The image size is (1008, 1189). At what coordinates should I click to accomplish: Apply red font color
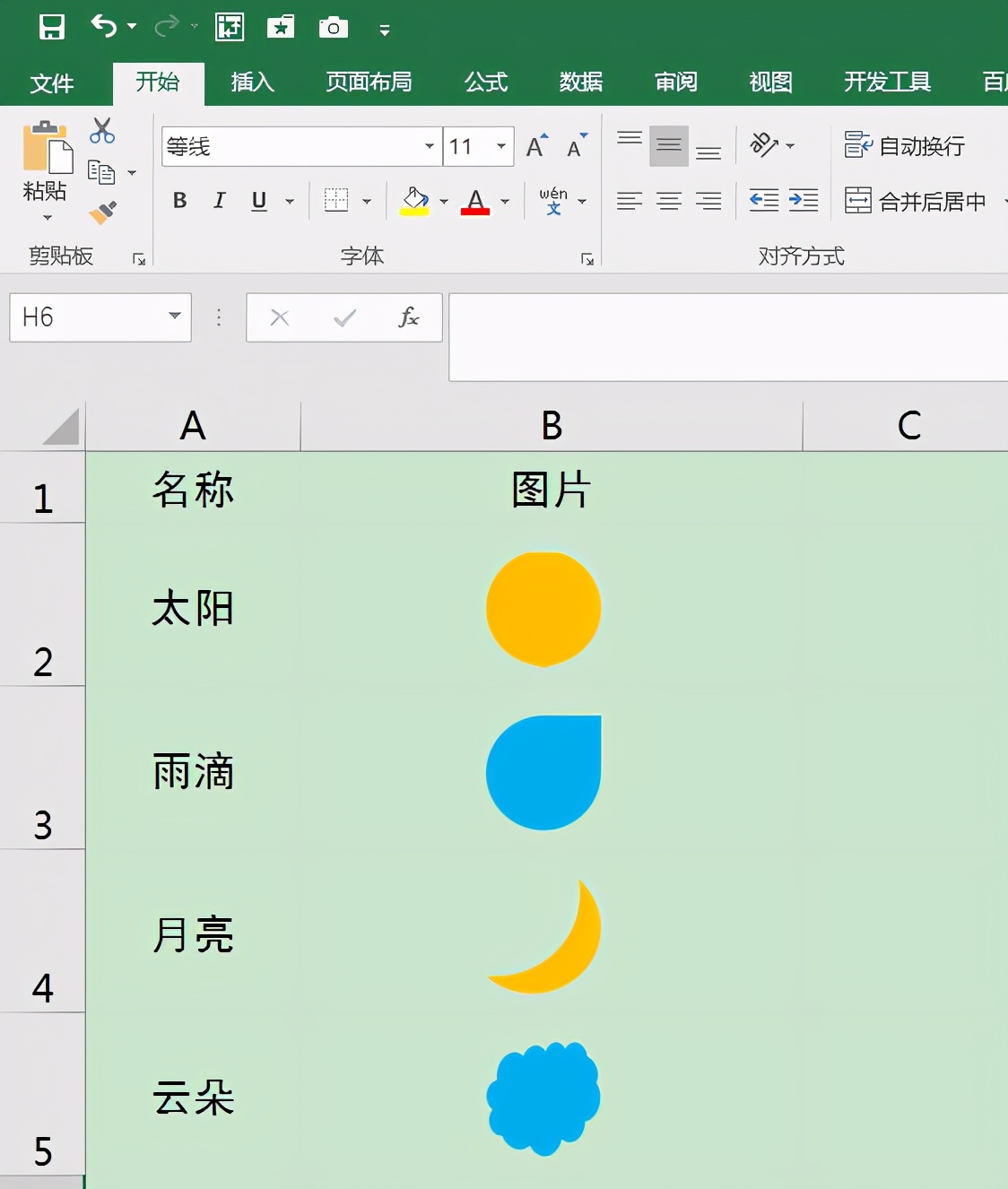click(475, 201)
